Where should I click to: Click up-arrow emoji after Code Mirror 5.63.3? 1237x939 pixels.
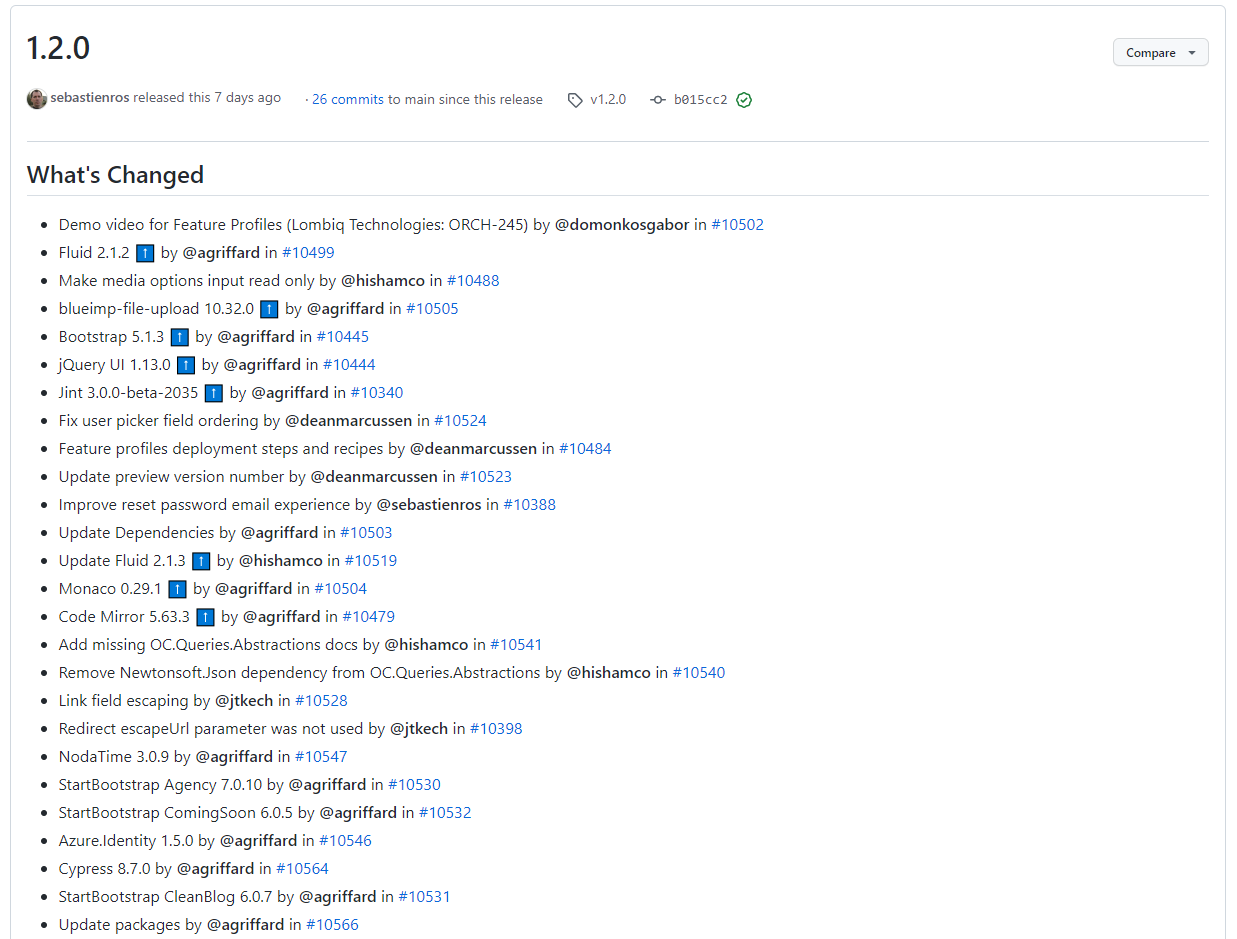(205, 617)
